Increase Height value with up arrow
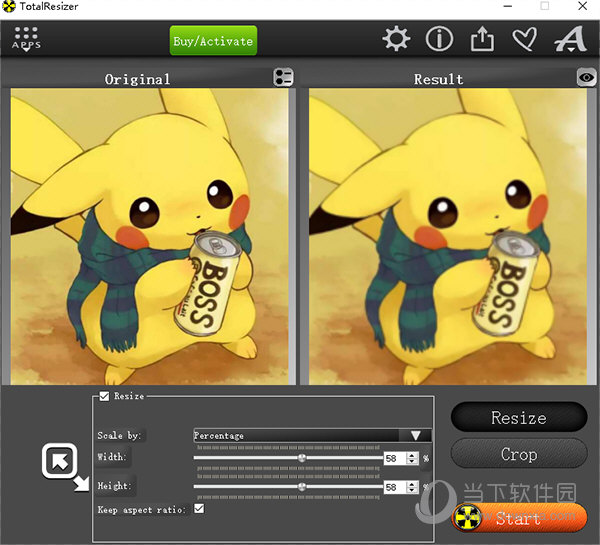 pos(412,484)
